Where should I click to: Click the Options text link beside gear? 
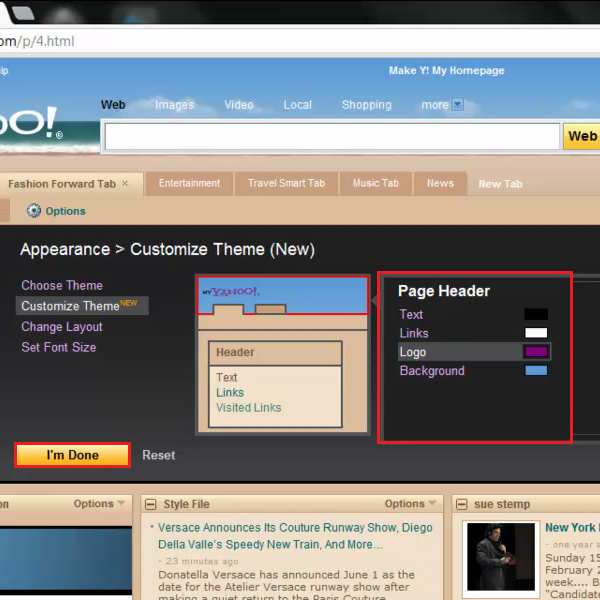[65, 211]
